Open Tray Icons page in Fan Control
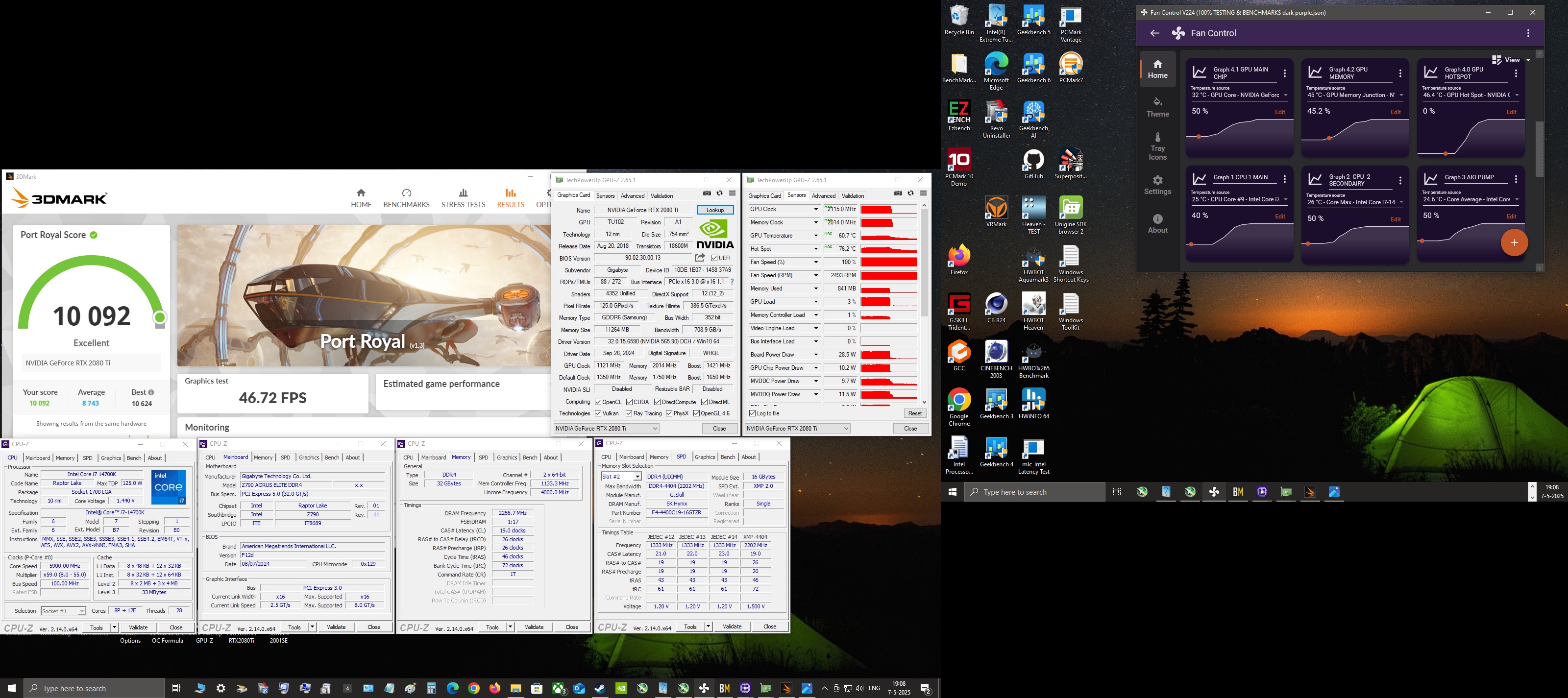Image resolution: width=1568 pixels, height=698 pixels. (x=1157, y=146)
